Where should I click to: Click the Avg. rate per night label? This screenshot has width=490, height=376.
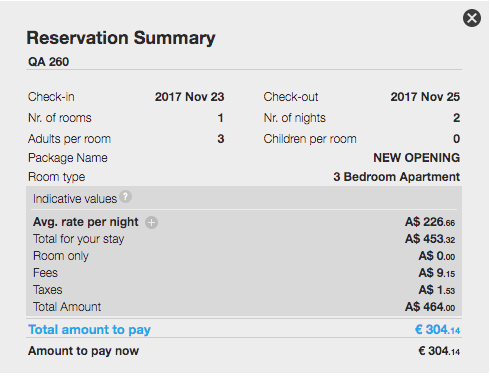[86, 222]
